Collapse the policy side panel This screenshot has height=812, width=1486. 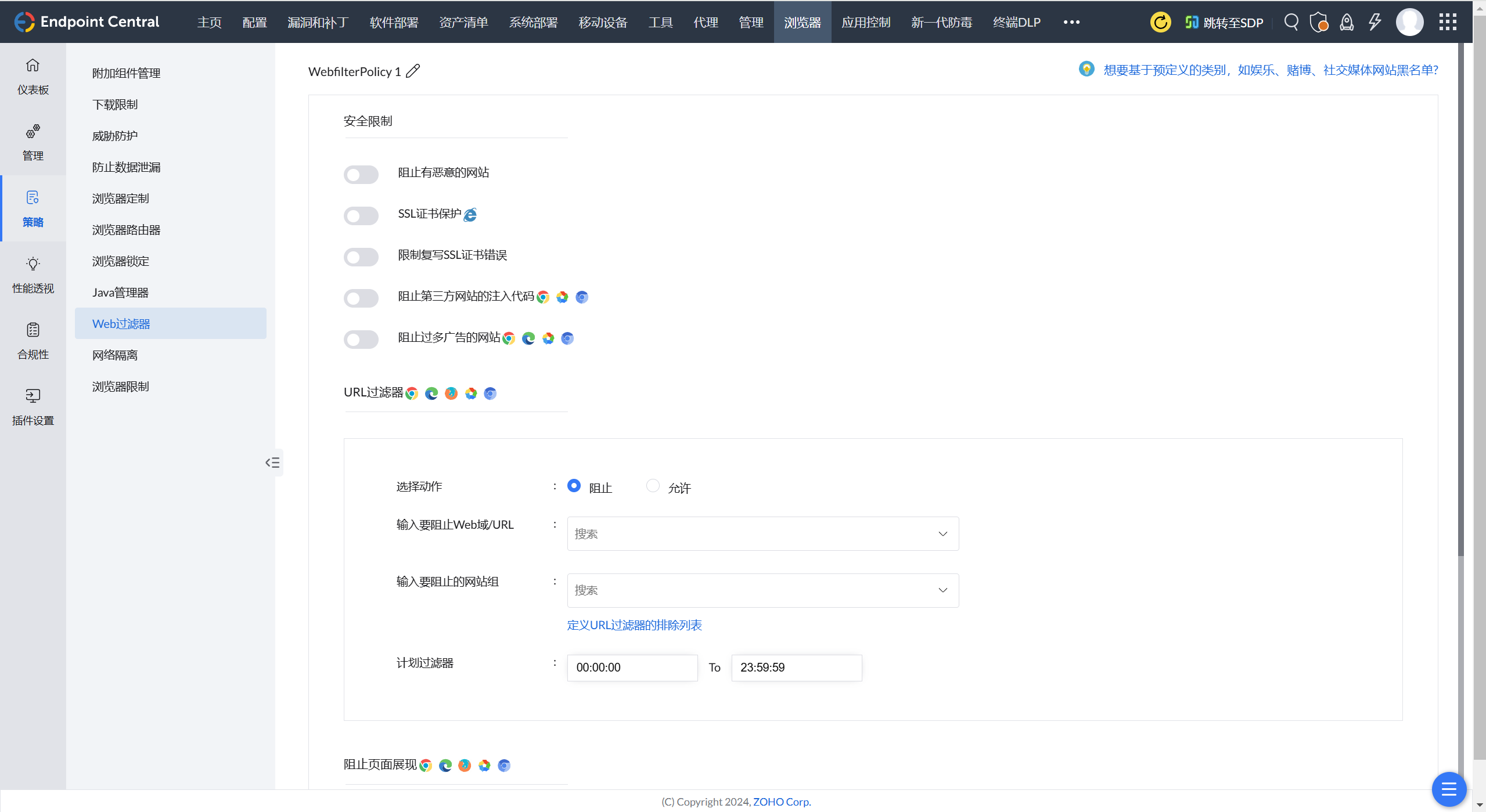pos(272,462)
